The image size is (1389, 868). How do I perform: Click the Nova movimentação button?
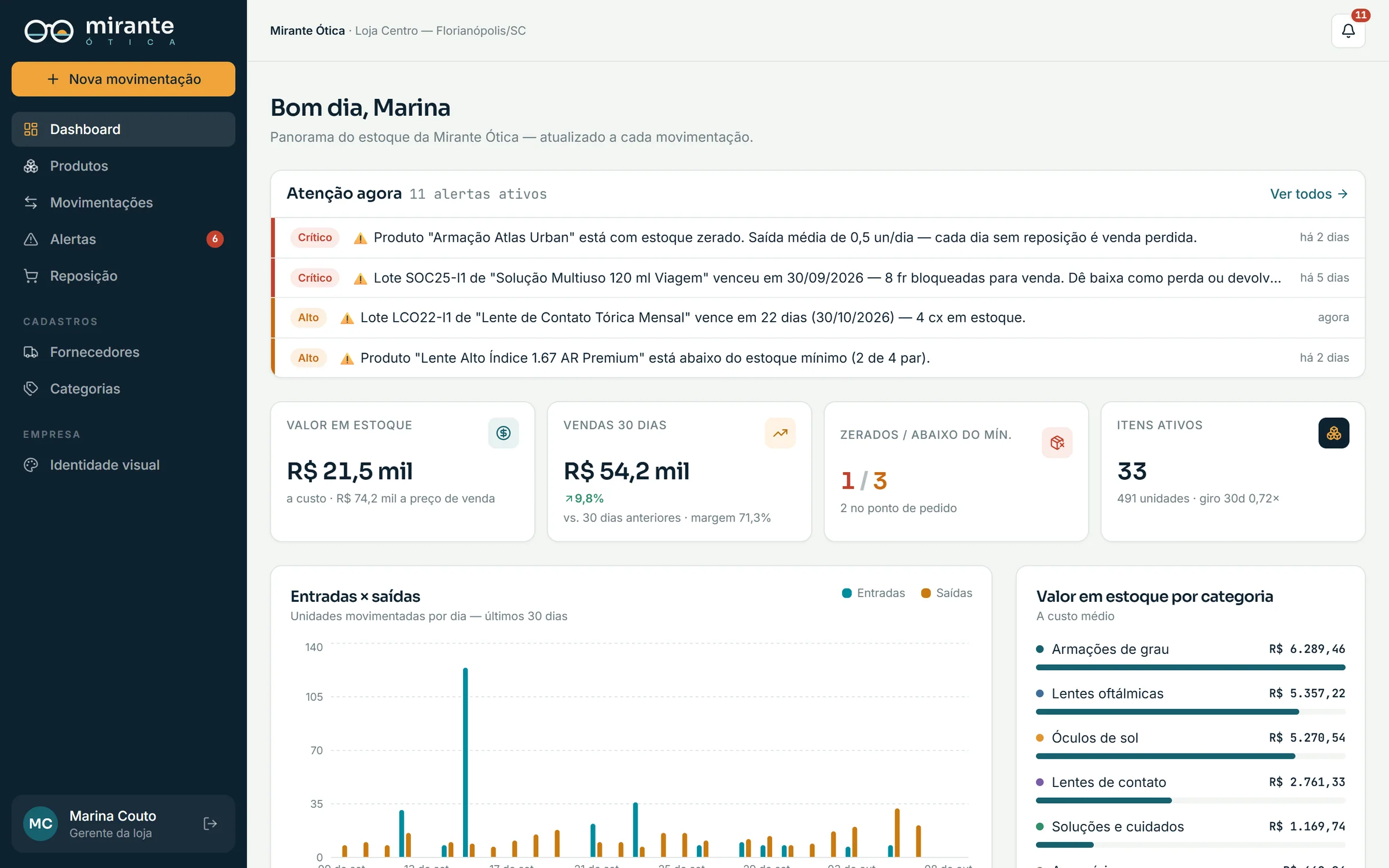[x=123, y=79]
